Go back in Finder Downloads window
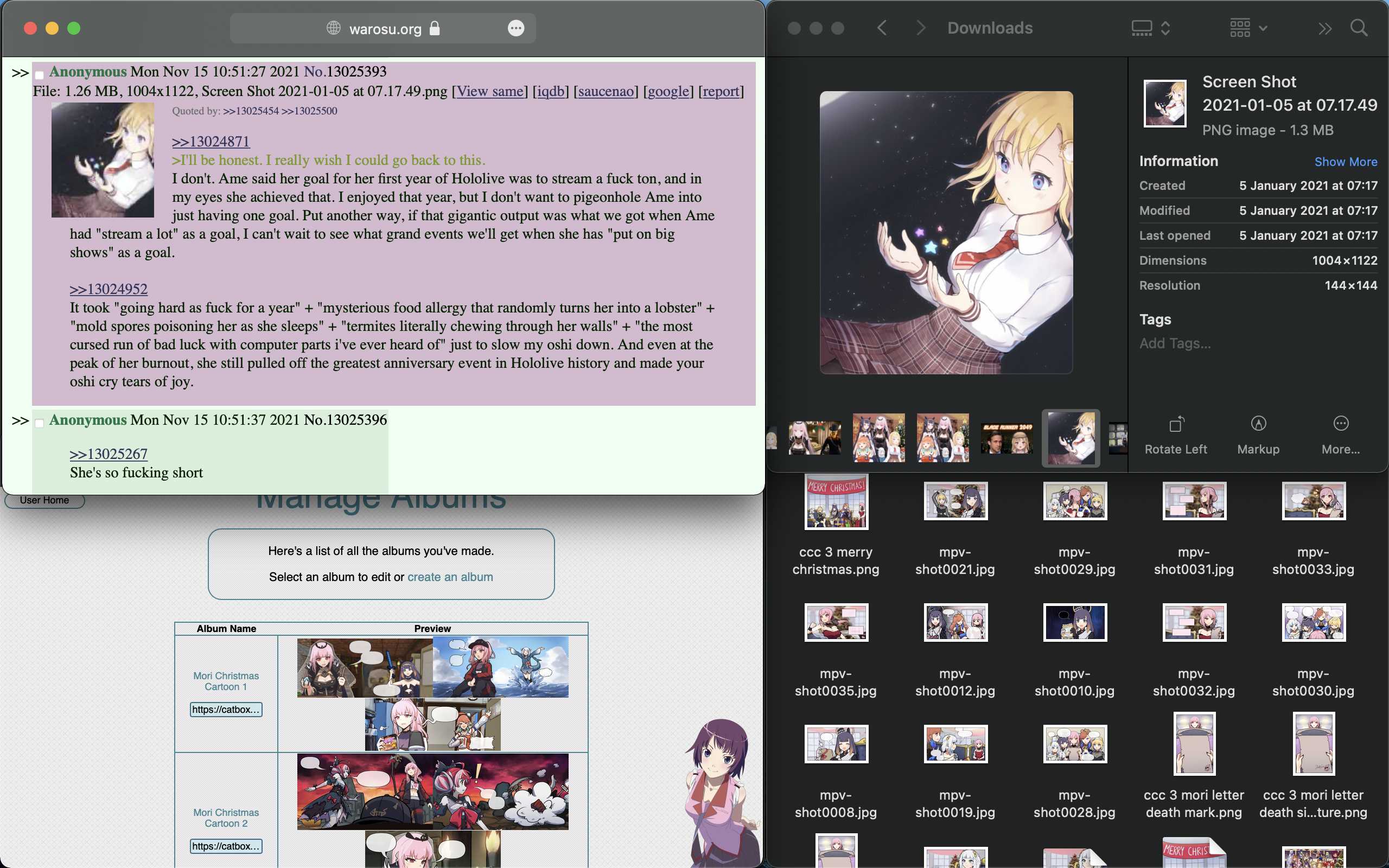This screenshot has width=1389, height=868. [x=882, y=28]
